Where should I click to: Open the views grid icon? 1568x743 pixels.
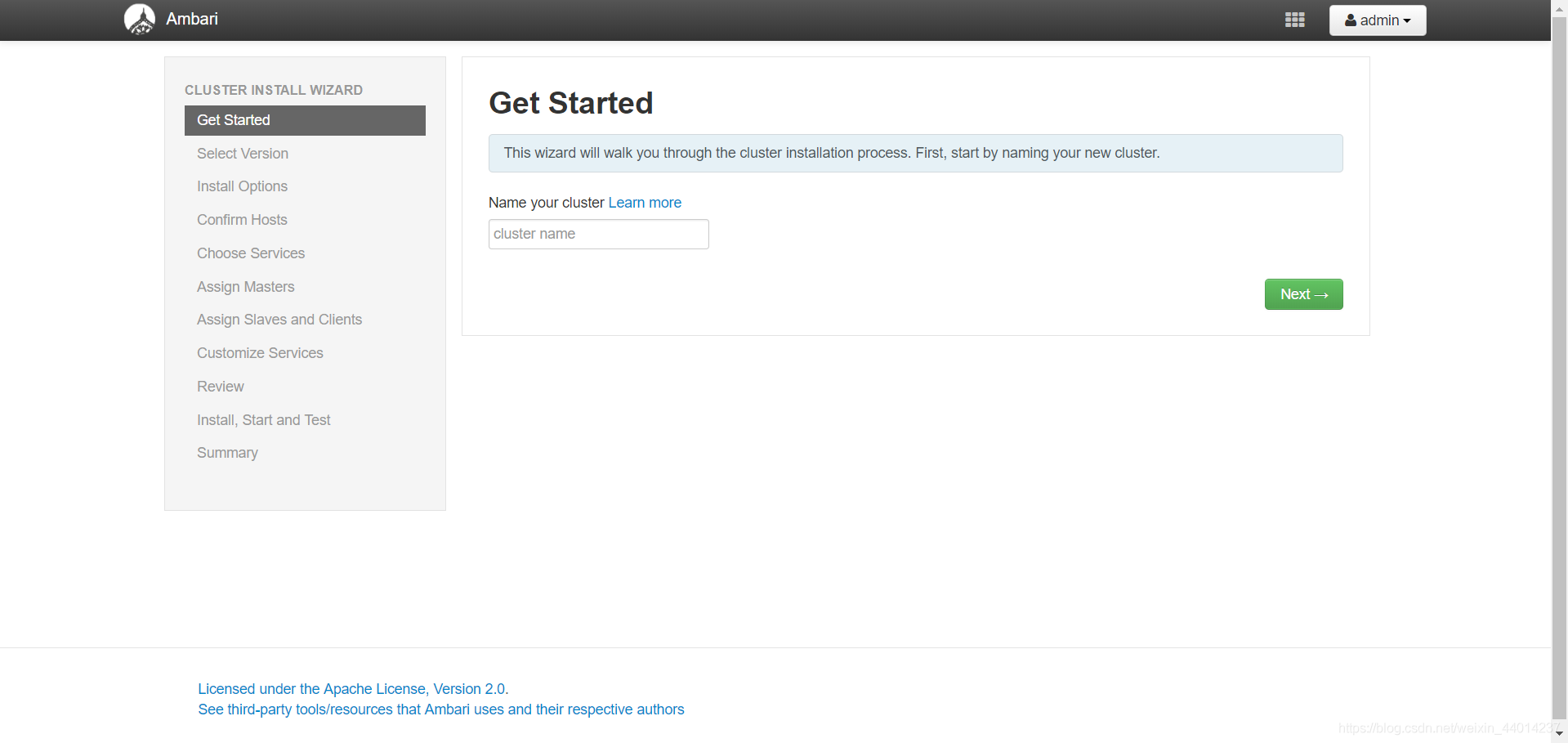(1294, 20)
